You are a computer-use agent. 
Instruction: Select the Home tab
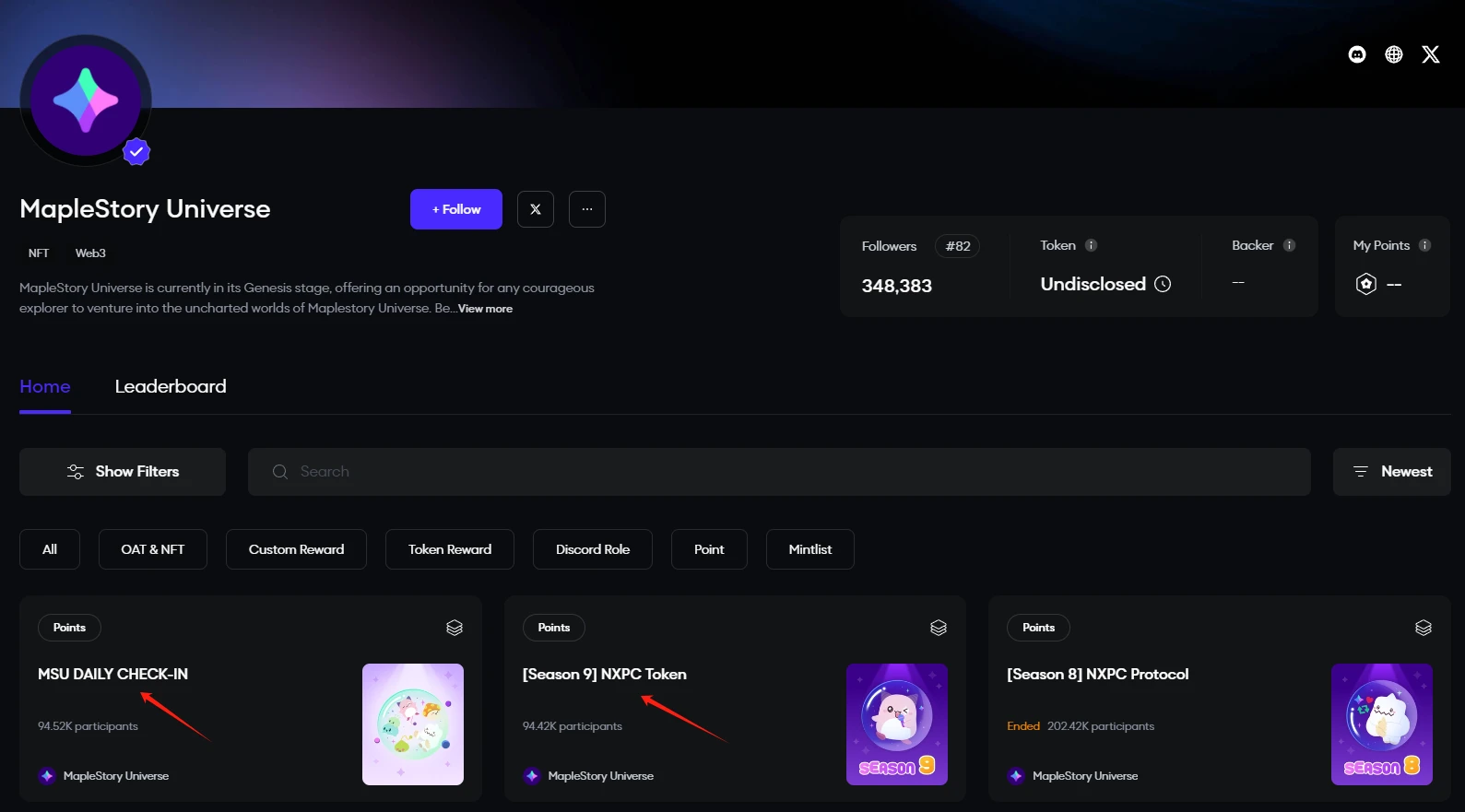[x=45, y=386]
